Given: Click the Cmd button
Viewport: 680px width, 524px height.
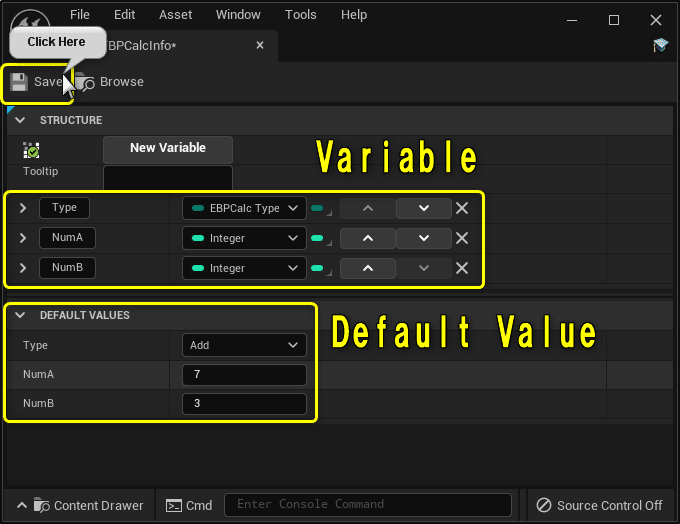Looking at the screenshot, I should coord(189,506).
